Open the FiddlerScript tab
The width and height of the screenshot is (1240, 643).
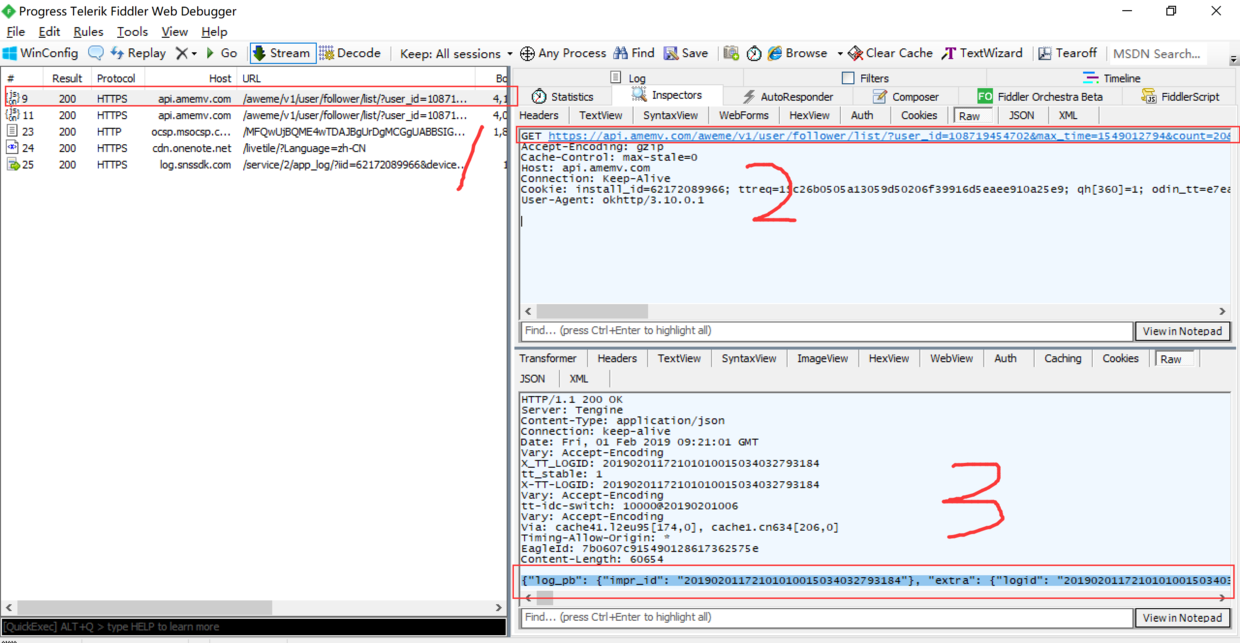(1180, 96)
